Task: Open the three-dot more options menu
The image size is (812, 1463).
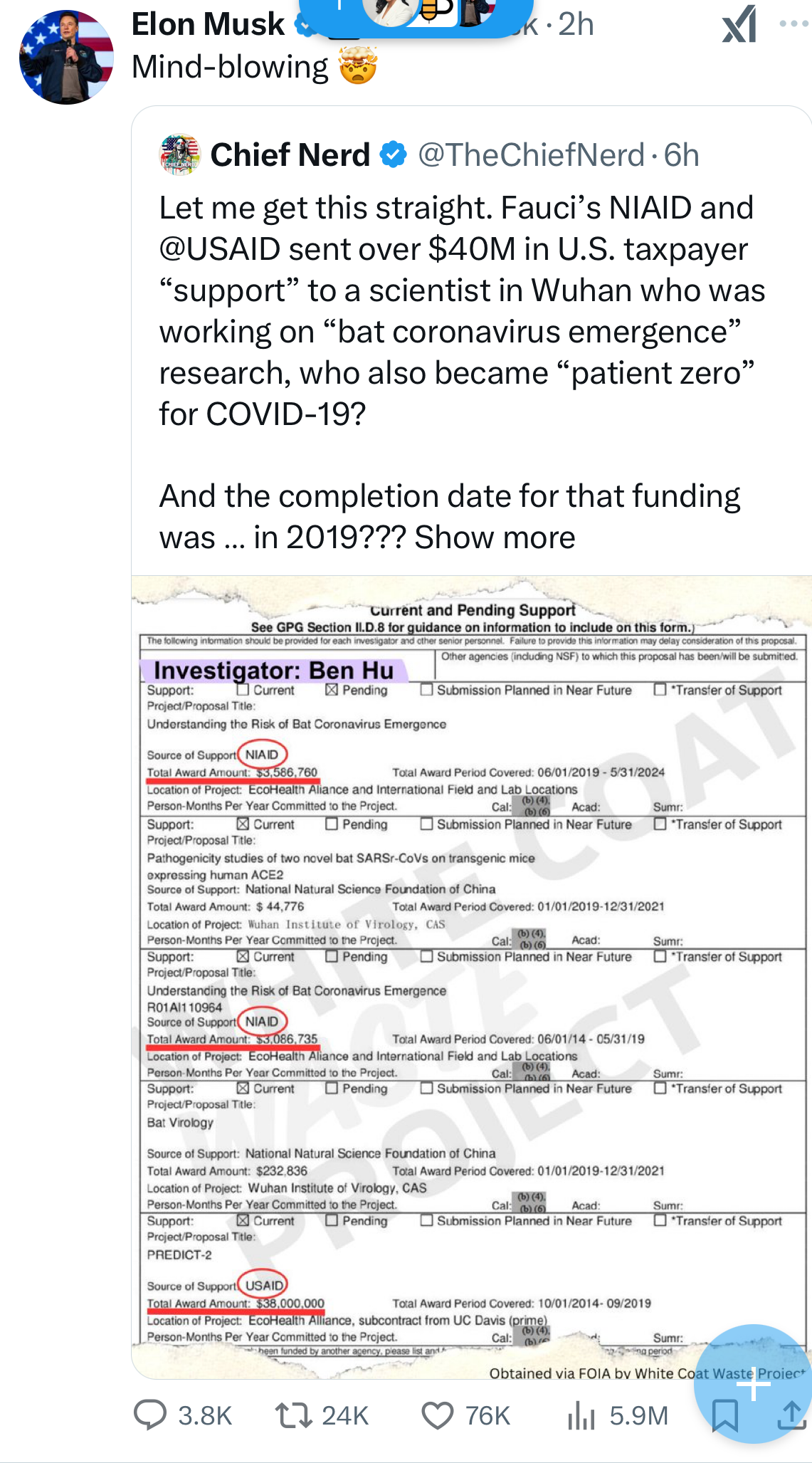Action: [x=793, y=23]
